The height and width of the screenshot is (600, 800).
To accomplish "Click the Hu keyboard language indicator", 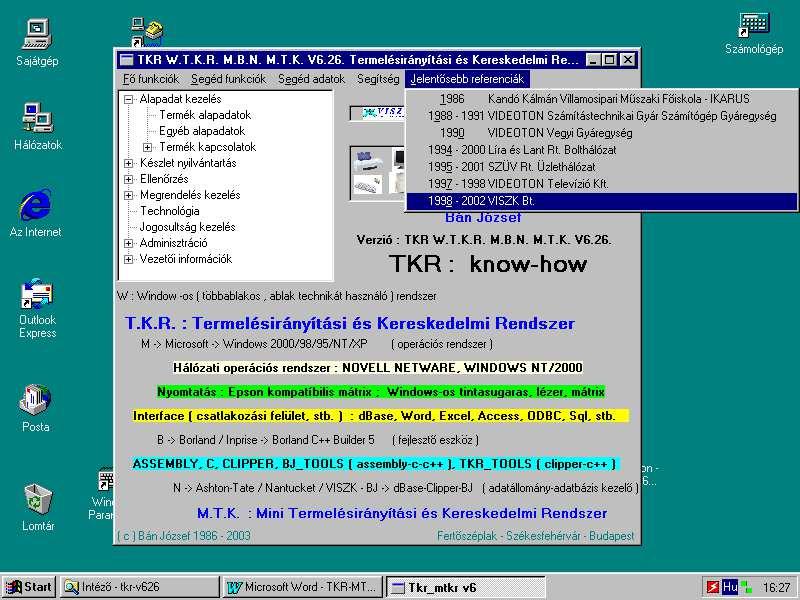I will [730, 587].
